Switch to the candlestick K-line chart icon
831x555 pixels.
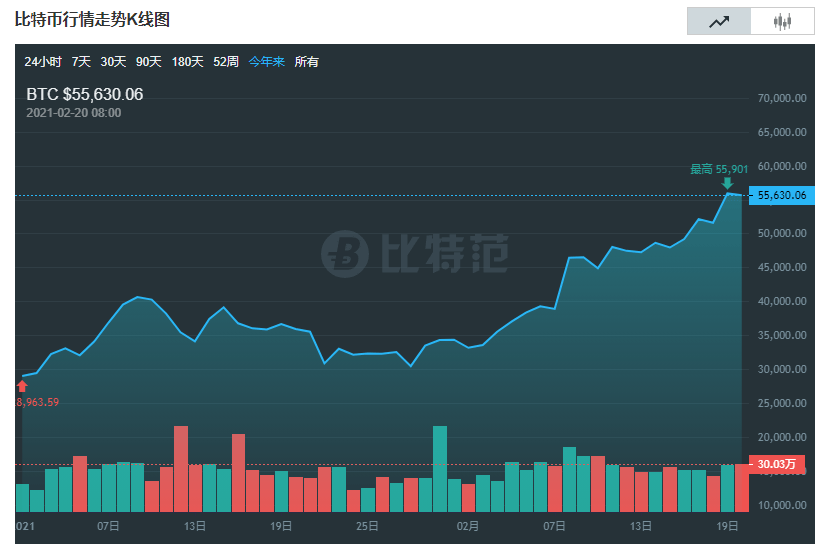782,21
